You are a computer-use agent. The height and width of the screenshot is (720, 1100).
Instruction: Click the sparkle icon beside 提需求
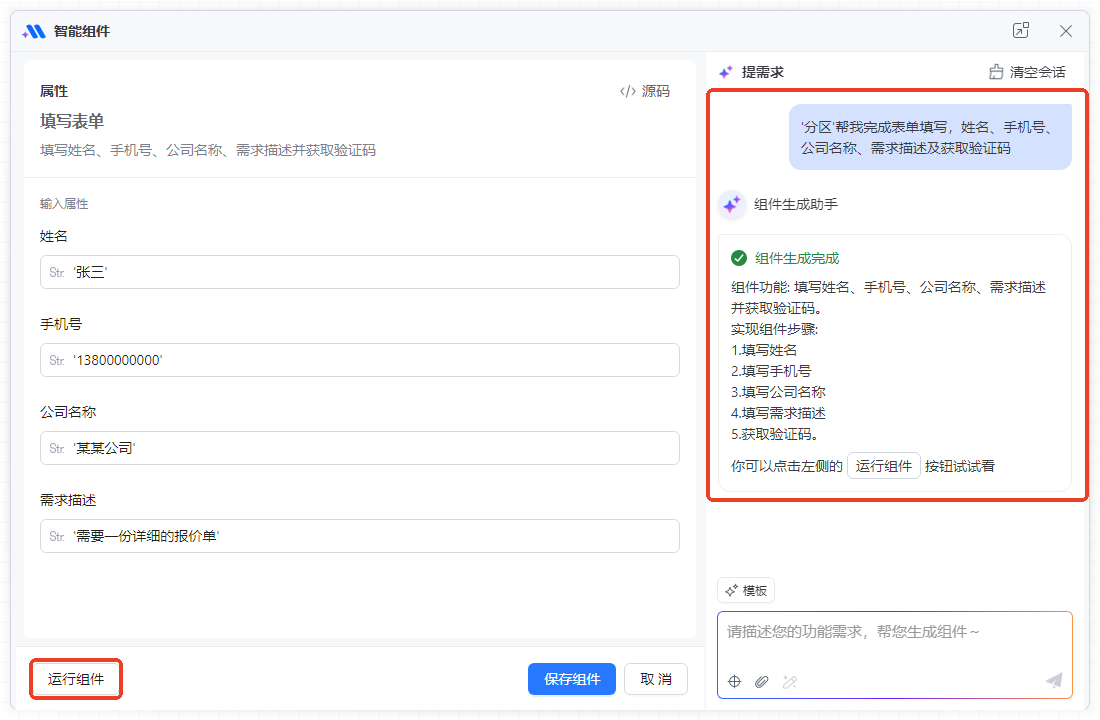(x=726, y=72)
